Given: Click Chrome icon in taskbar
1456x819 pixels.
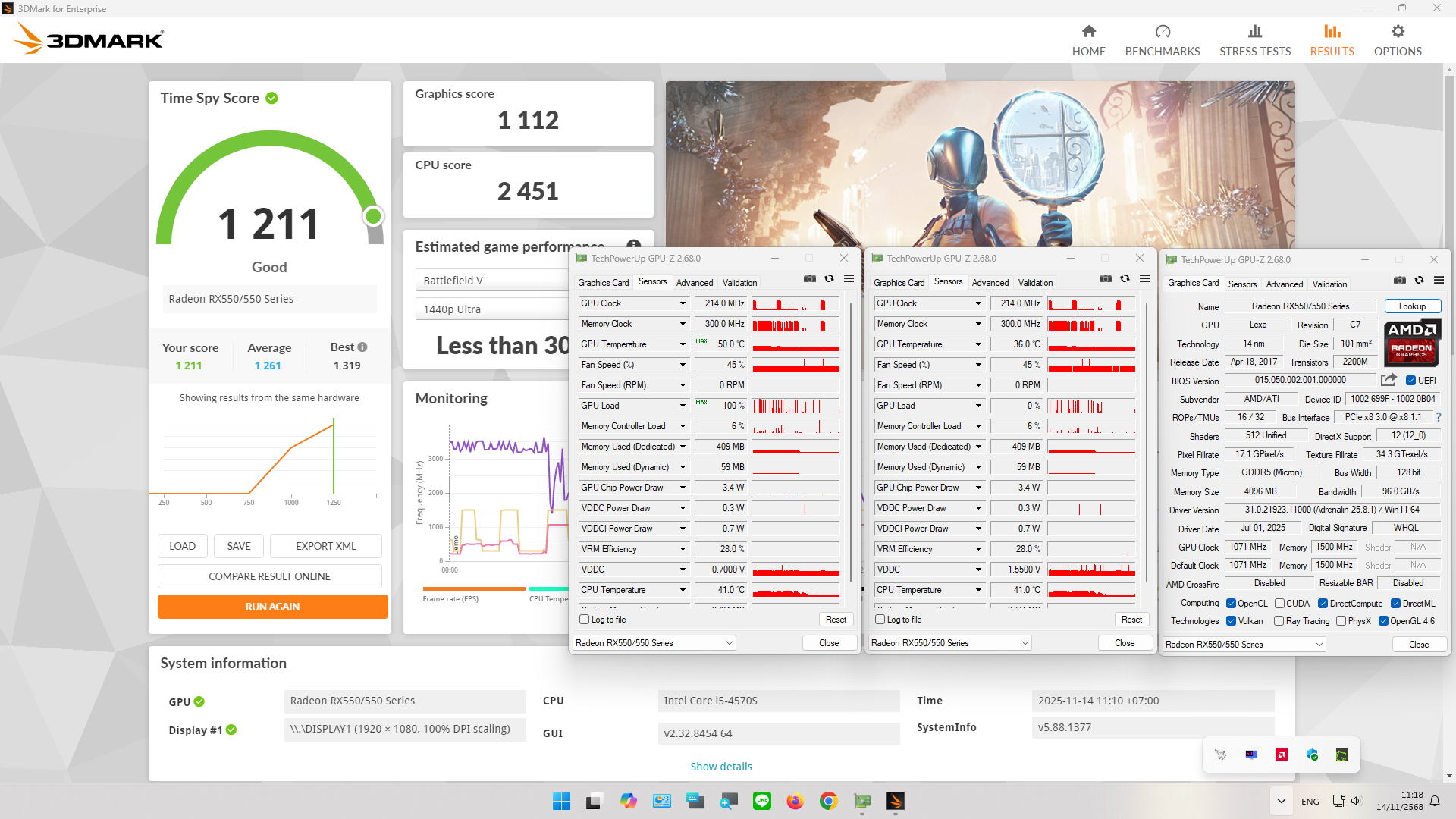Looking at the screenshot, I should click(x=828, y=801).
